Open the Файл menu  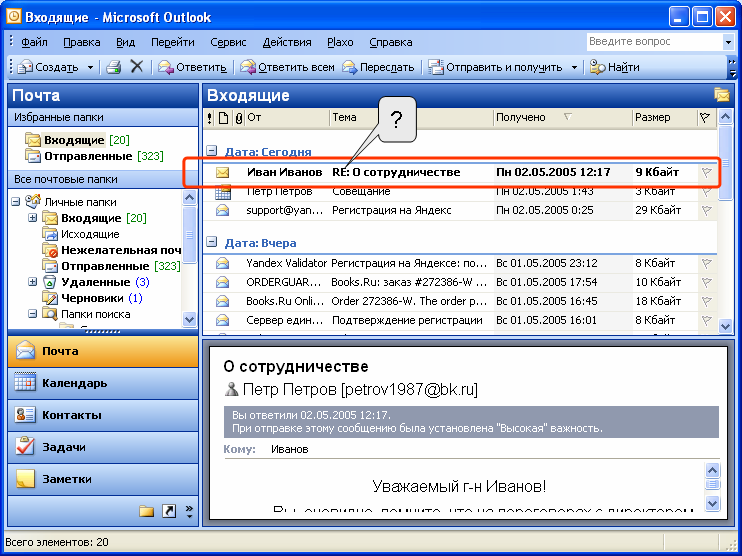34,42
